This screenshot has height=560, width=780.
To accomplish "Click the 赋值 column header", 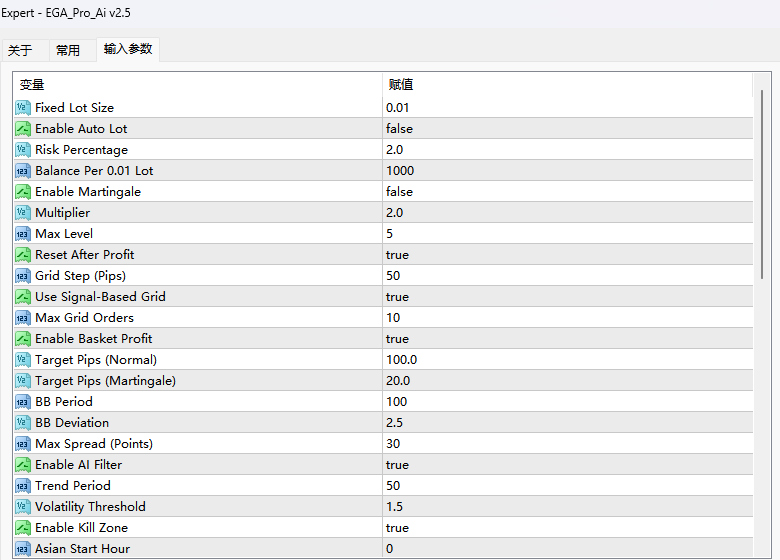I will coord(400,85).
